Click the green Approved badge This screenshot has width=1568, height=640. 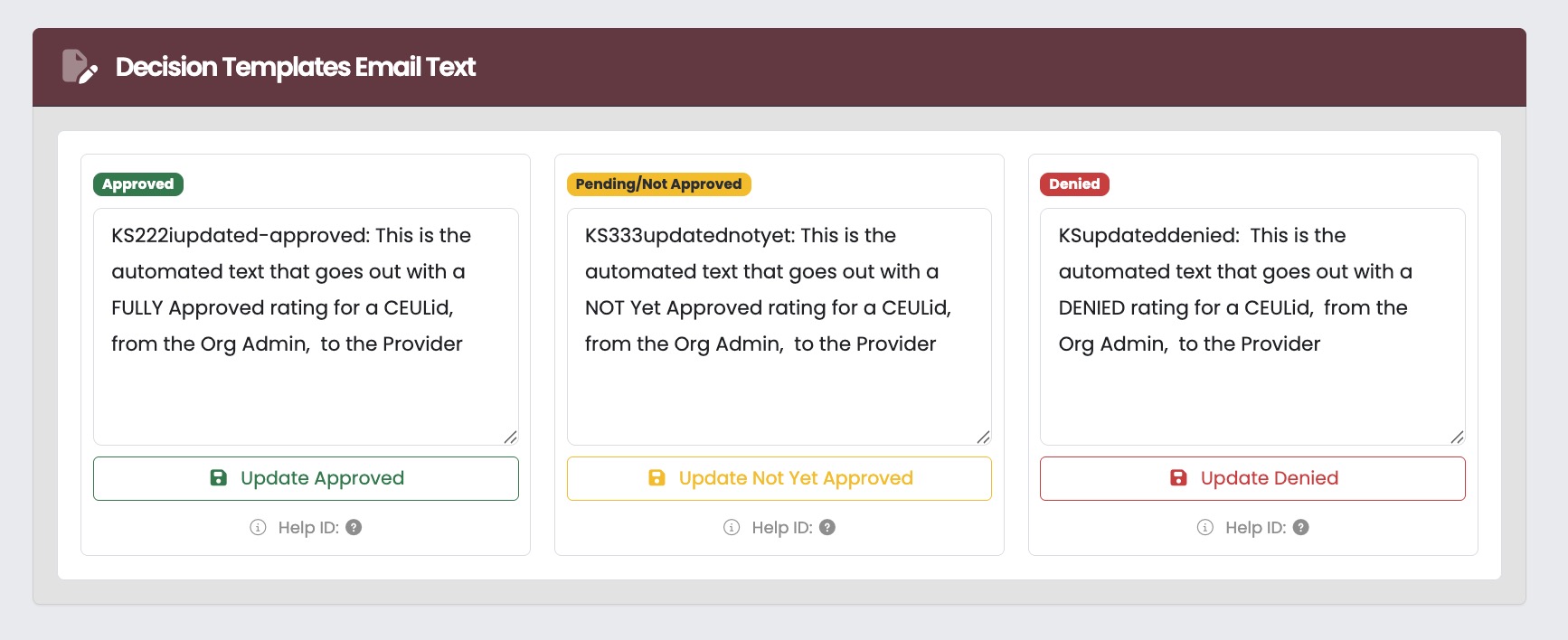tap(138, 184)
